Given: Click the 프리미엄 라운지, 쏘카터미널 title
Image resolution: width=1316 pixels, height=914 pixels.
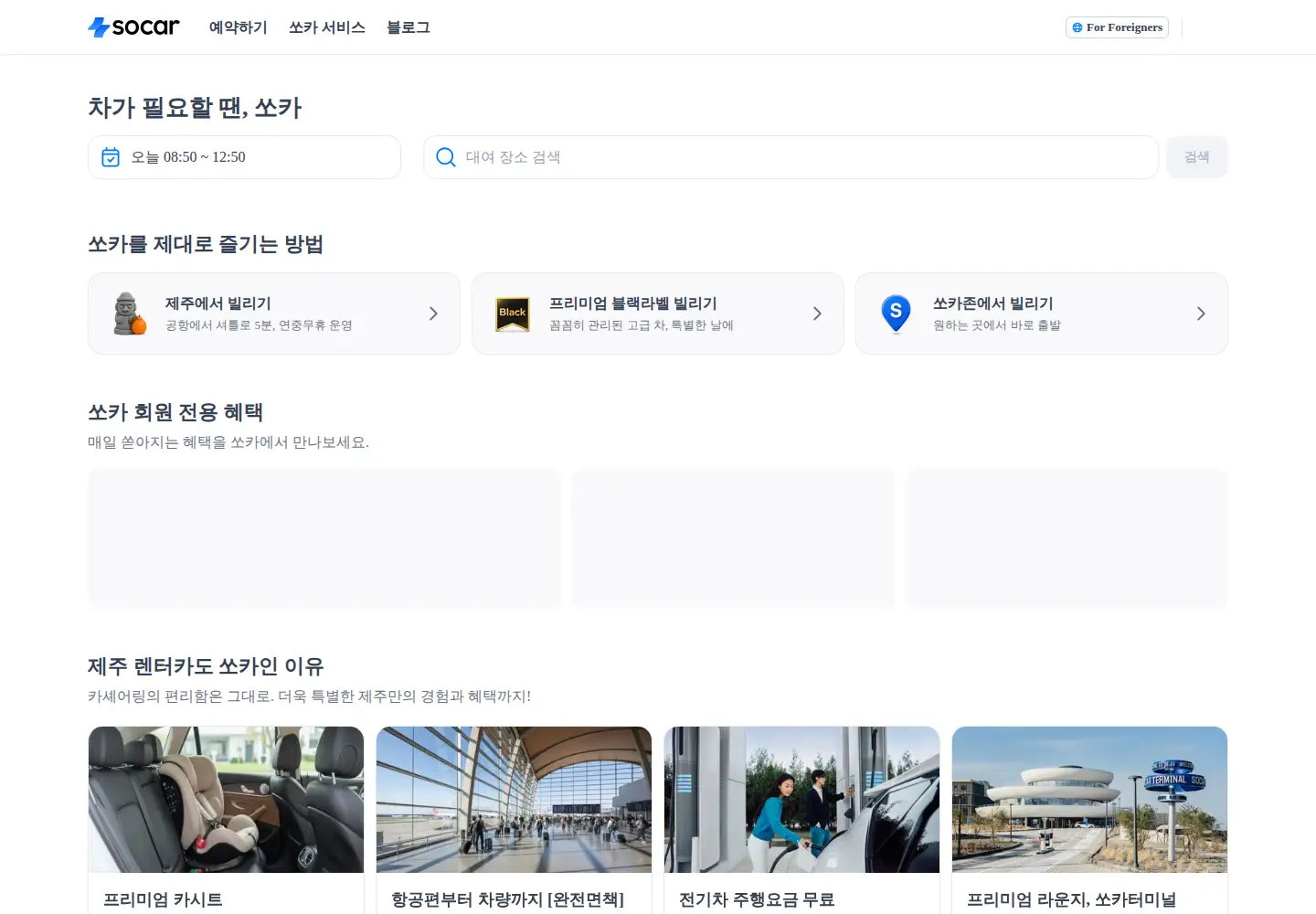Looking at the screenshot, I should pyautogui.click(x=1072, y=899).
